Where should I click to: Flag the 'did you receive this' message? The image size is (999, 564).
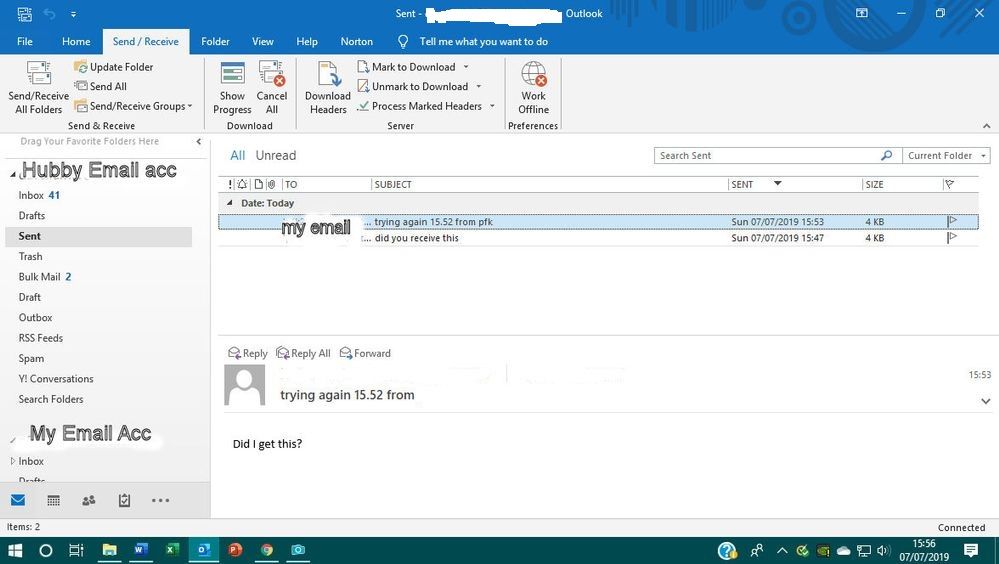coord(952,238)
